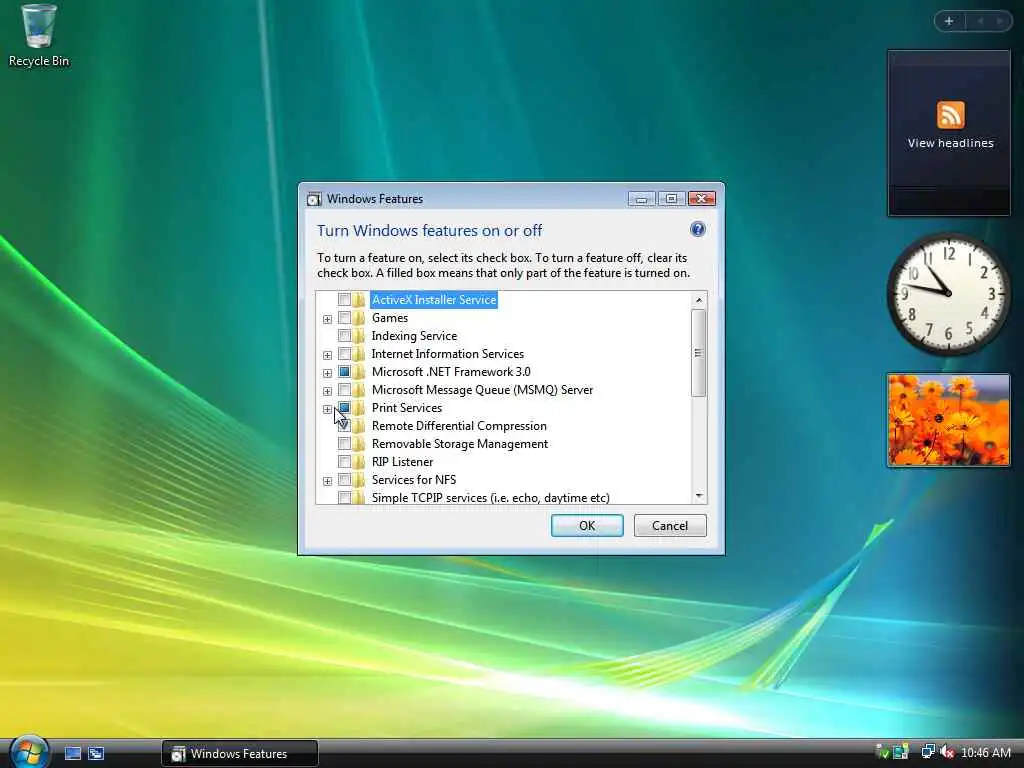Expand Microsoft Message Queue Server node
1024x768 pixels.
(x=327, y=391)
